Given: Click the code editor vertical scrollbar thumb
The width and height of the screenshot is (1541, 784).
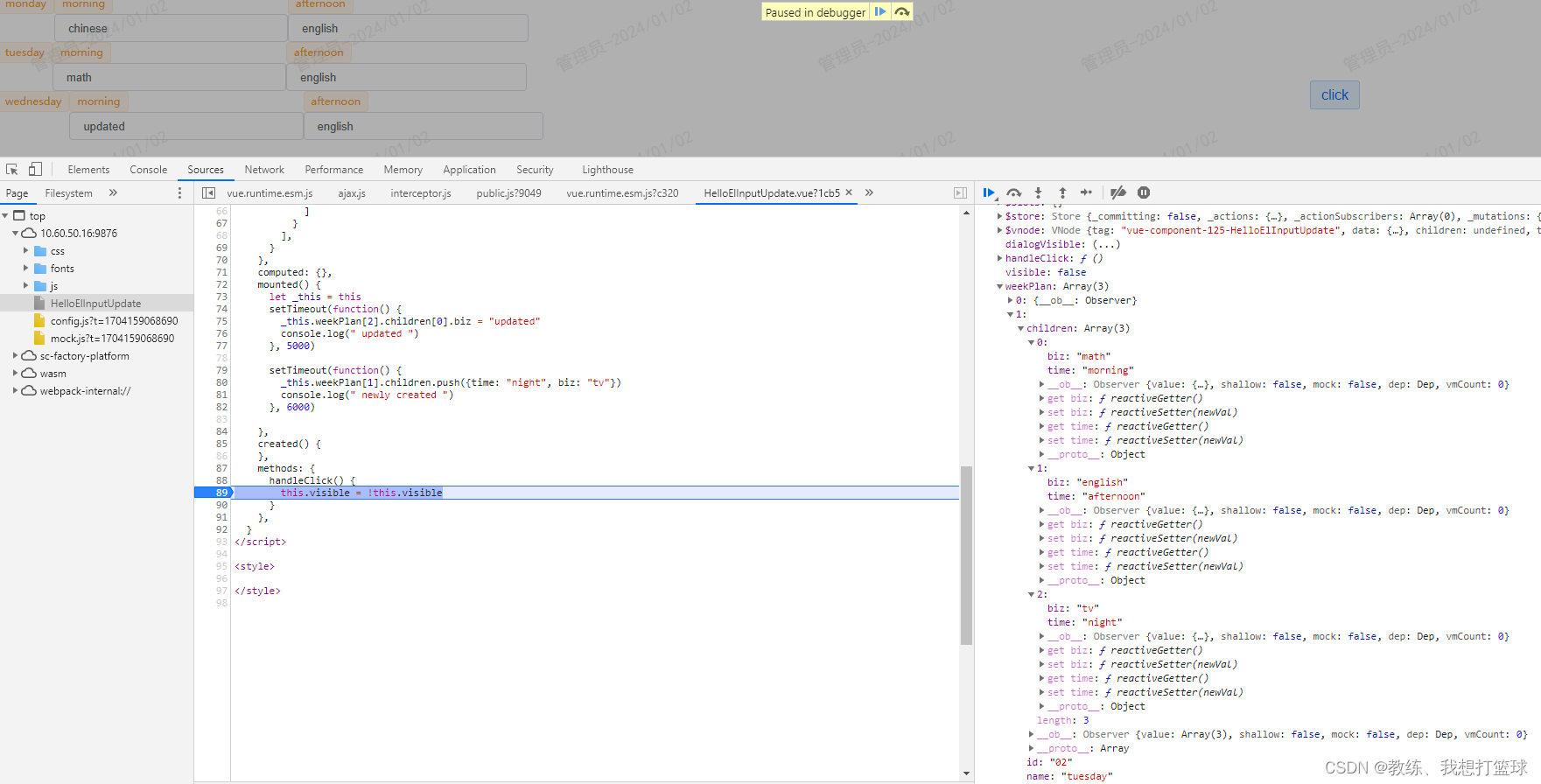Looking at the screenshot, I should (x=966, y=555).
